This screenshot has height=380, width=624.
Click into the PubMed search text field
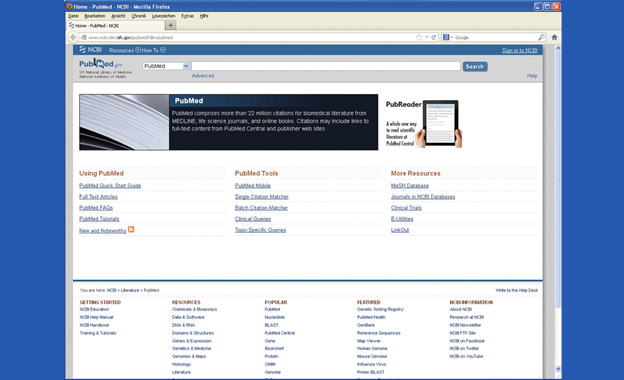[326, 66]
